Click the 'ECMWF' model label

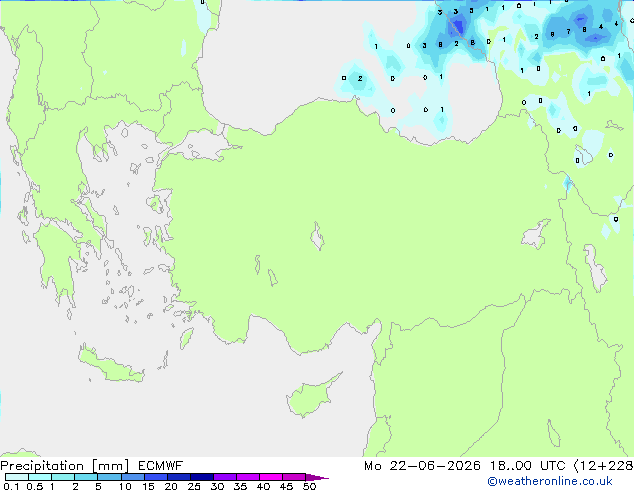pyautogui.click(x=161, y=466)
